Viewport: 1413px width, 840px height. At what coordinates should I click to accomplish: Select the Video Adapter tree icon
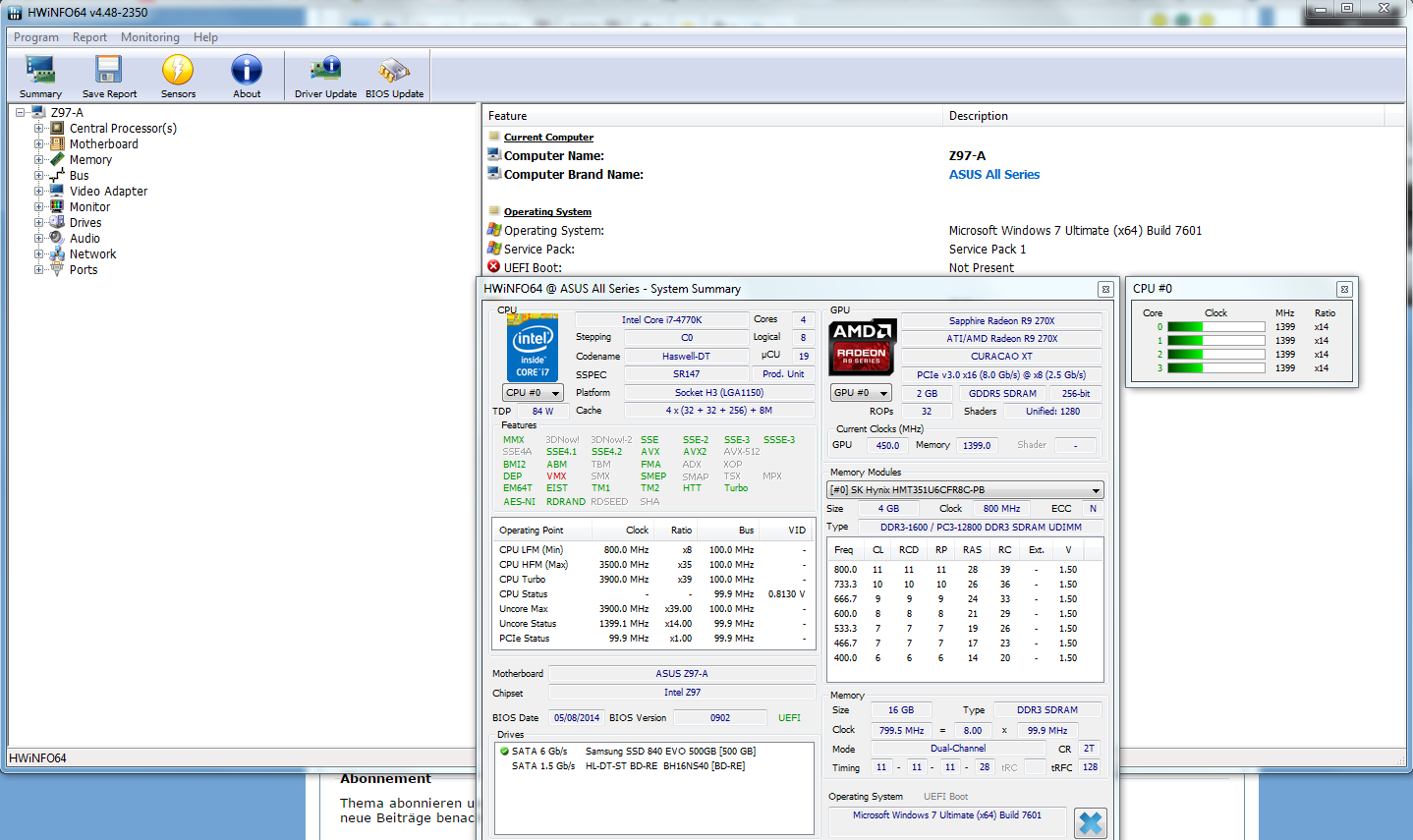(x=57, y=191)
